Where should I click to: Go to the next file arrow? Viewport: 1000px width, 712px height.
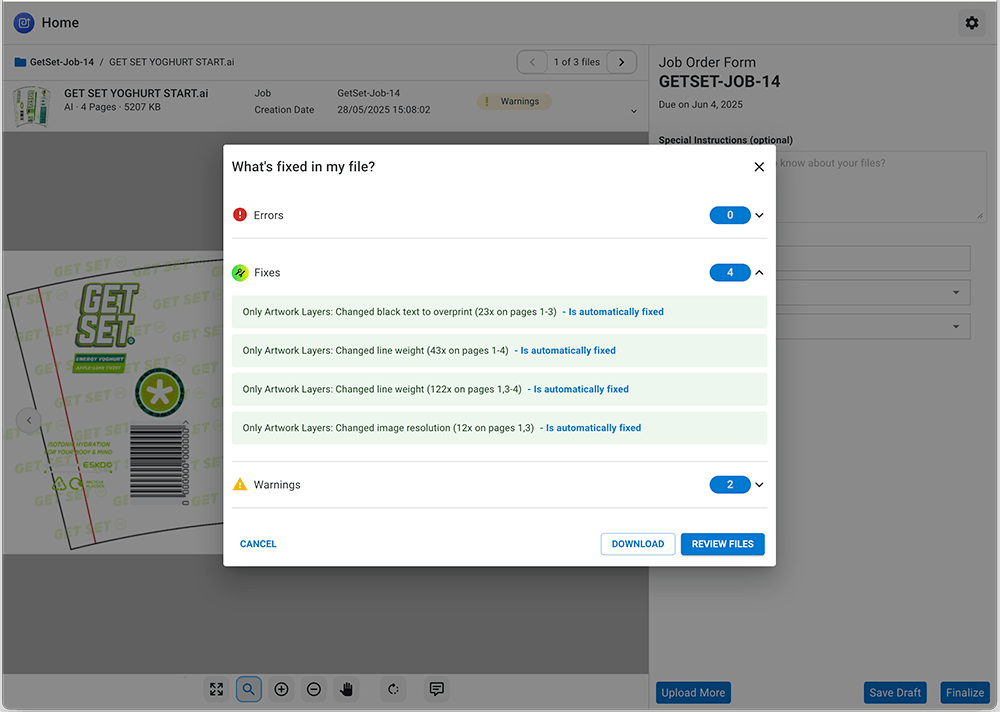[x=621, y=62]
